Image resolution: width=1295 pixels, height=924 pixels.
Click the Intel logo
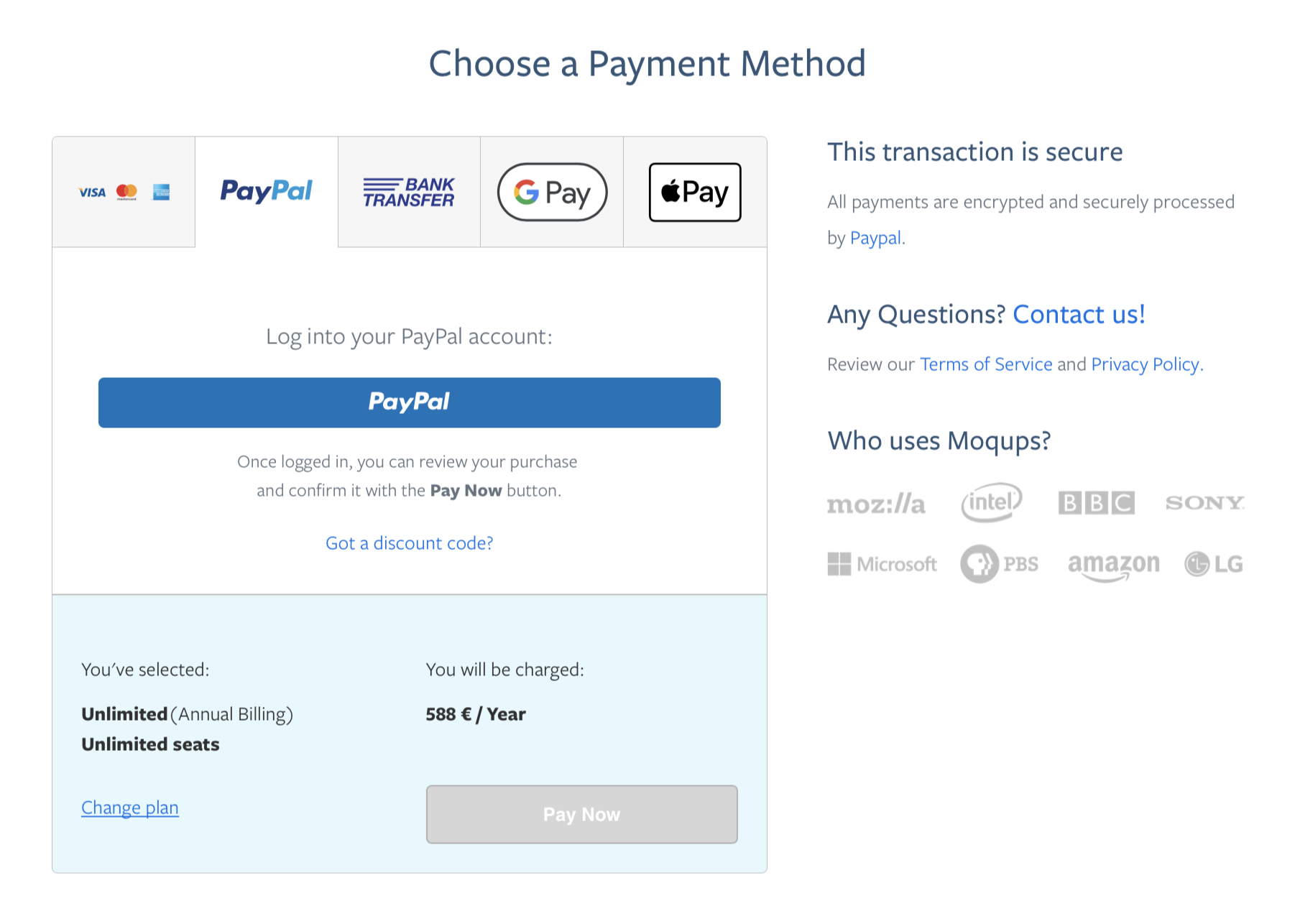(x=991, y=502)
